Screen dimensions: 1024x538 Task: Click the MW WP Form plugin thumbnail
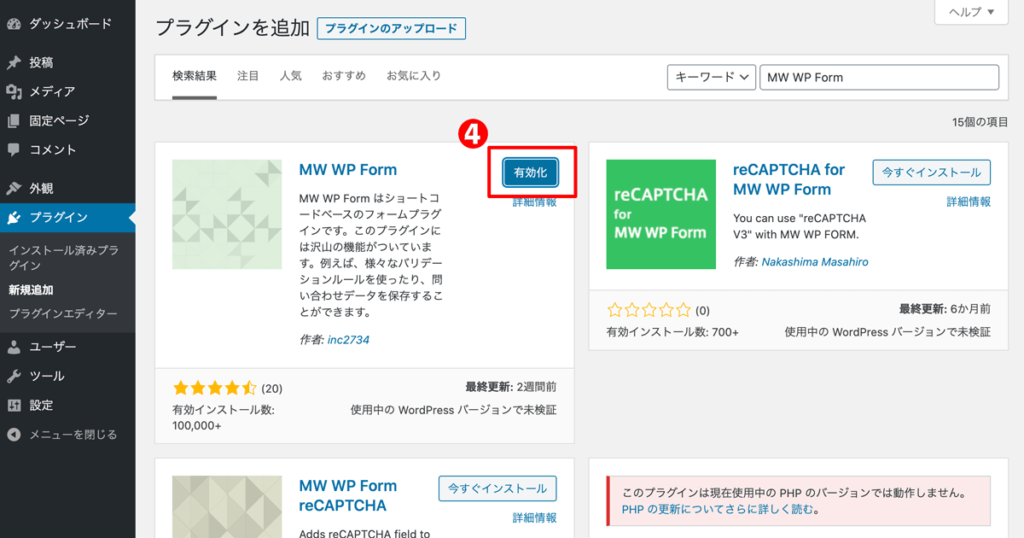point(227,214)
